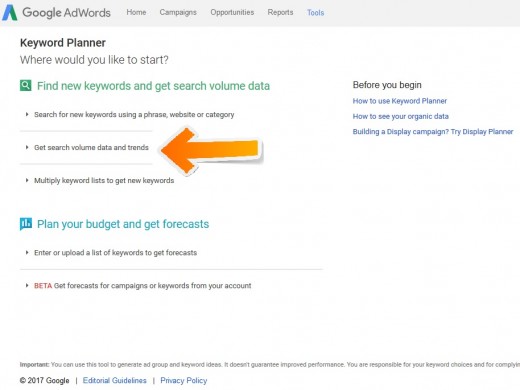Open the Privacy Policy link
Screen dimensions: 520x390
(184, 380)
